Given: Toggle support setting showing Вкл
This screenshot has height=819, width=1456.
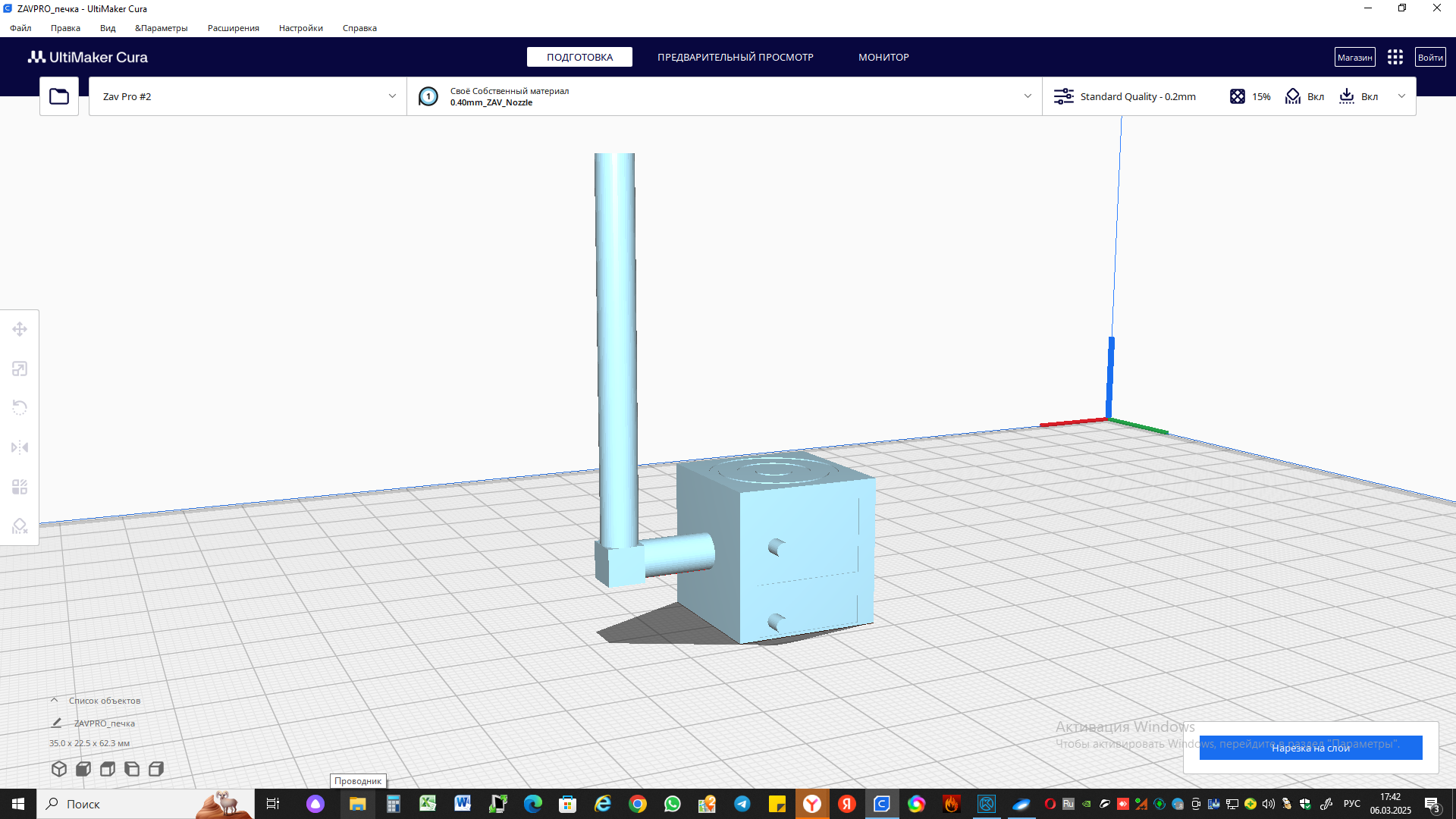Looking at the screenshot, I should coord(1304,96).
